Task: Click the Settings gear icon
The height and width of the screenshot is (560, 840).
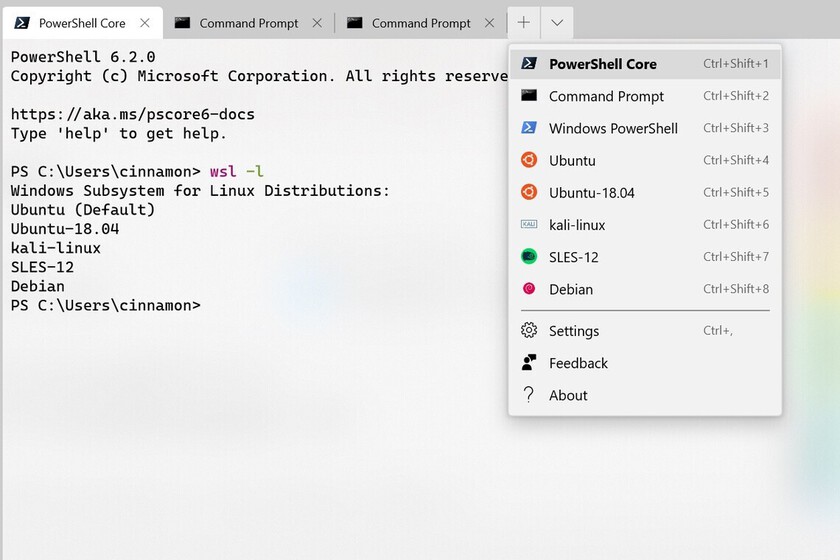Action: pos(529,330)
